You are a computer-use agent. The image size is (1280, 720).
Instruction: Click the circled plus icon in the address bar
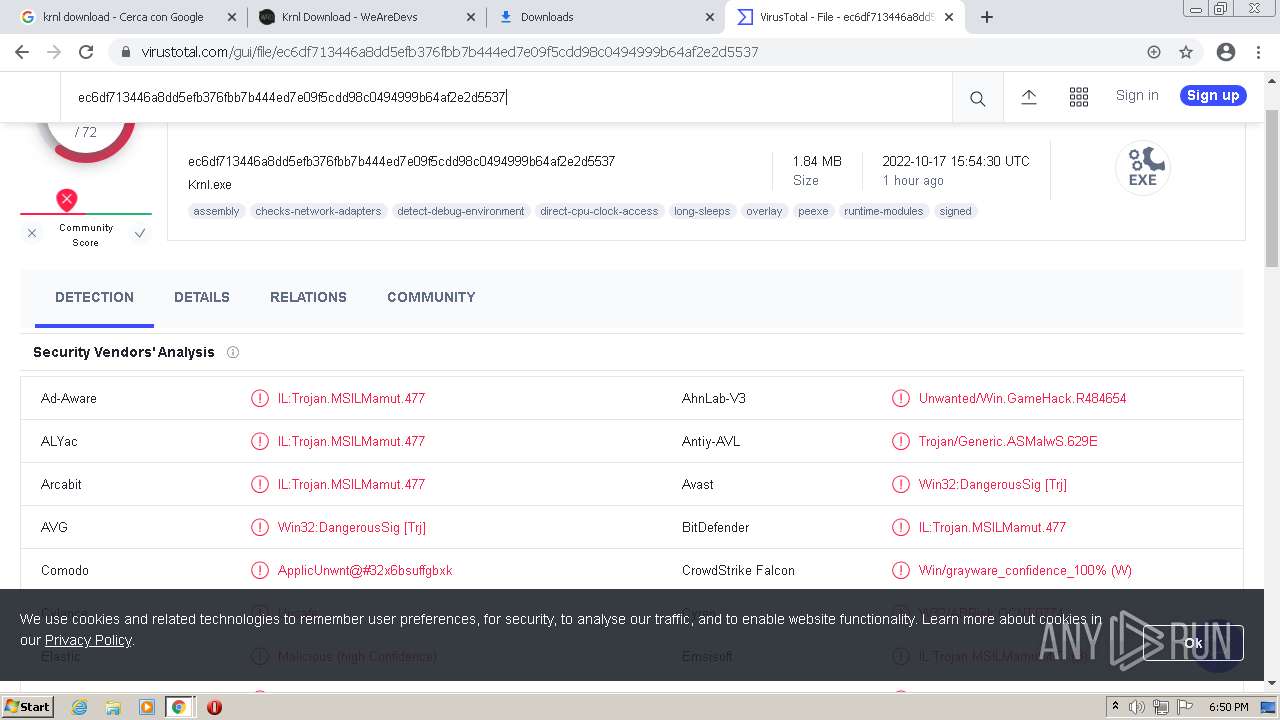1154,52
